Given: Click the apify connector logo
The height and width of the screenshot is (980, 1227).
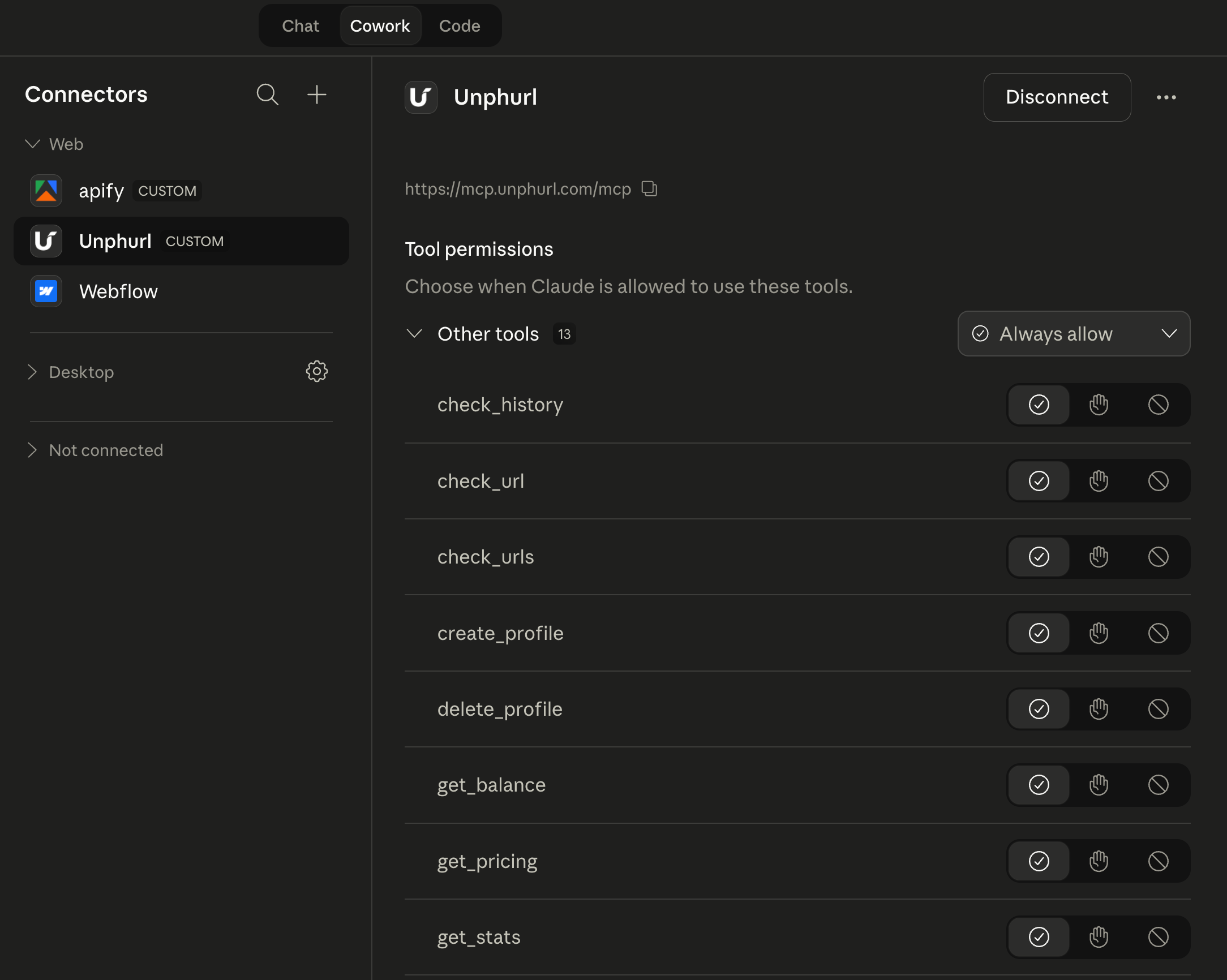Looking at the screenshot, I should tap(46, 191).
